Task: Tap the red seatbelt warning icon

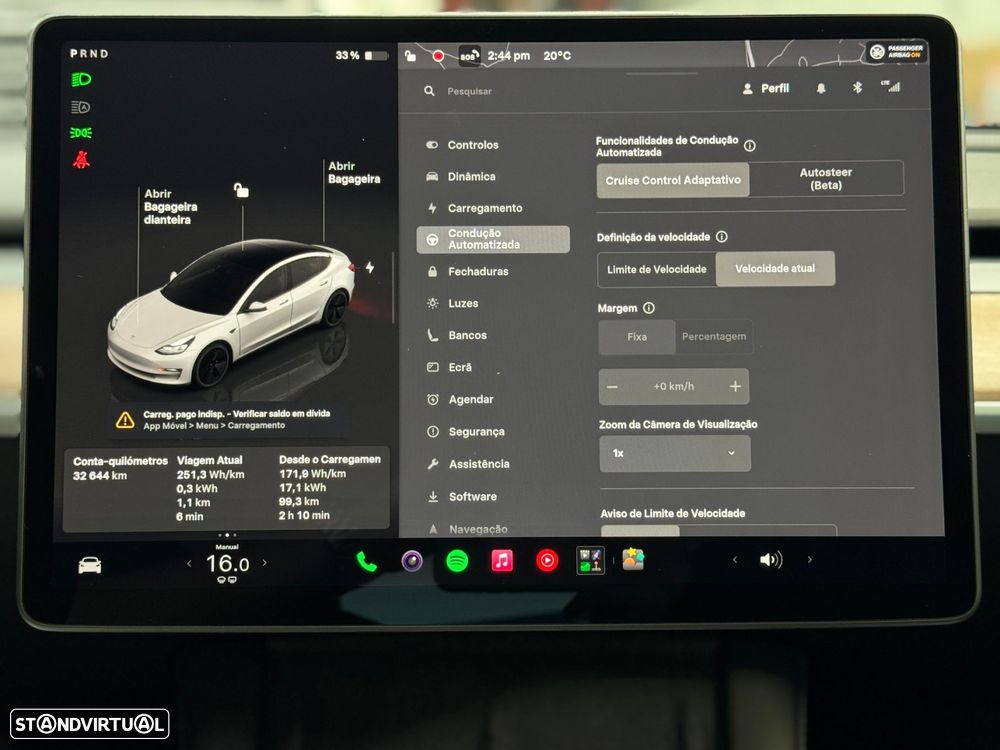Action: pyautogui.click(x=81, y=159)
